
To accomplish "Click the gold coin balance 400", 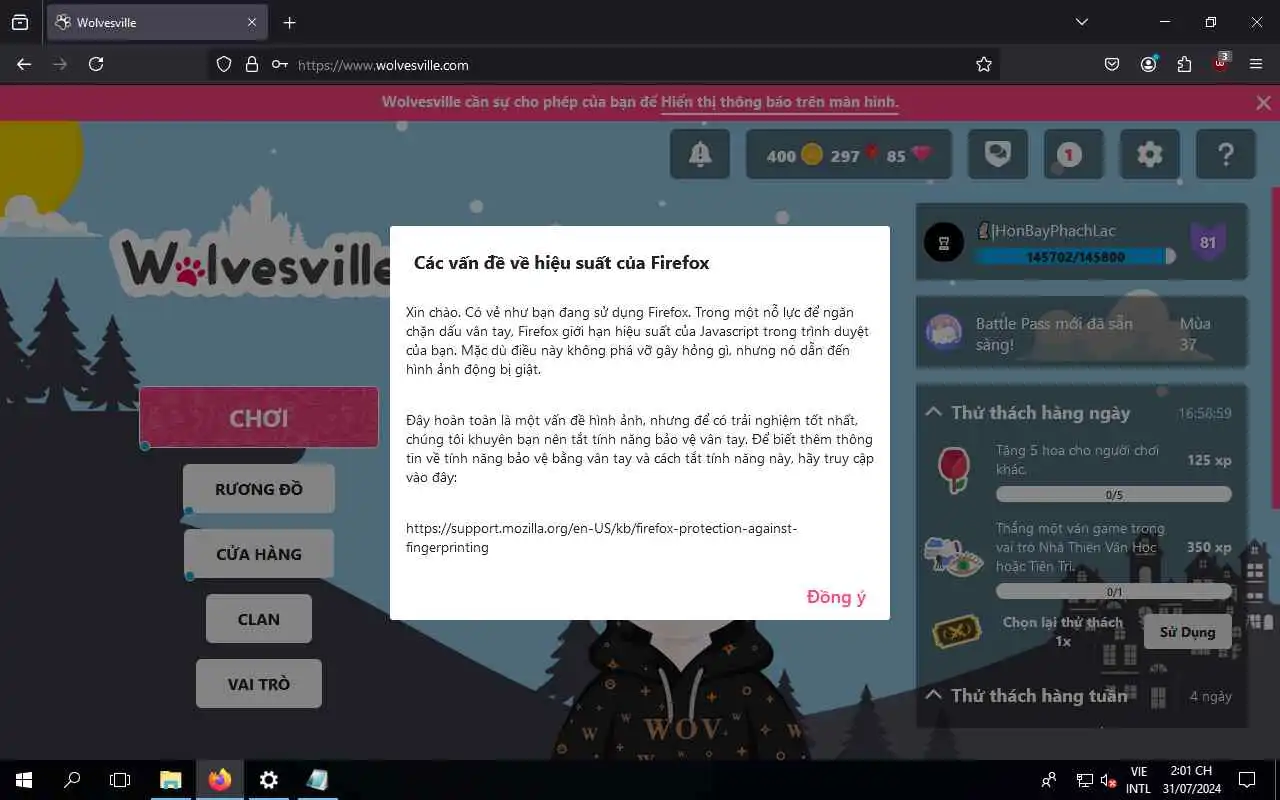I will (x=795, y=155).
